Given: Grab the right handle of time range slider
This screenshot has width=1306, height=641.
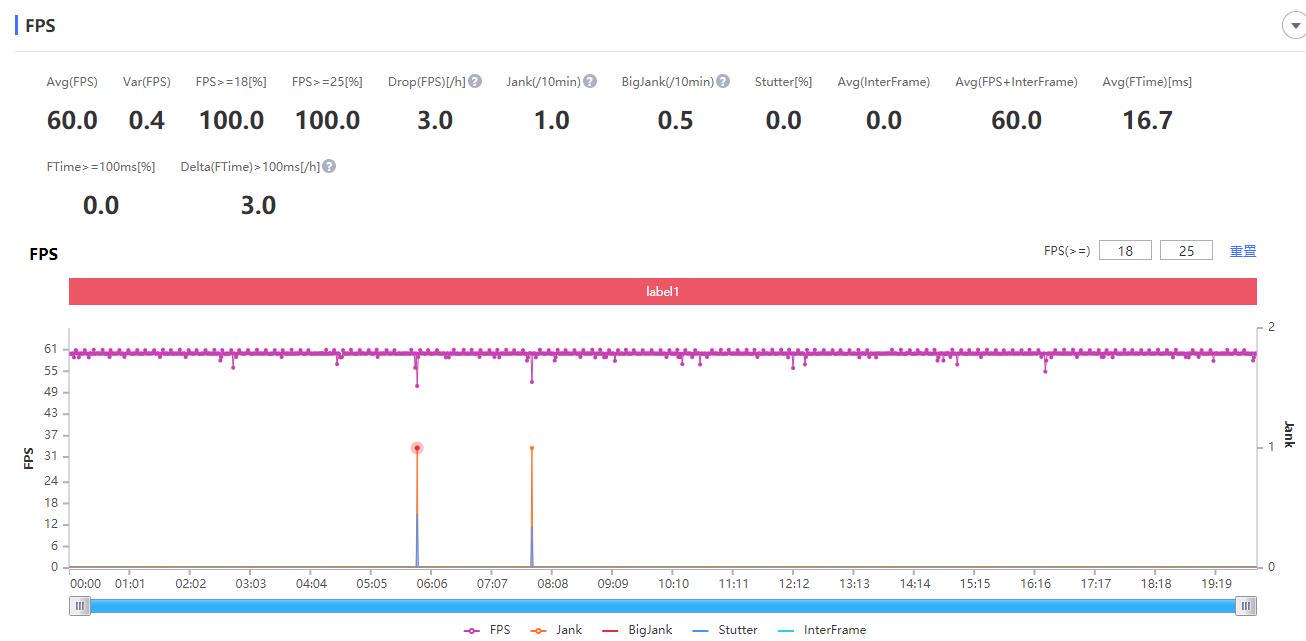Looking at the screenshot, I should [1245, 606].
